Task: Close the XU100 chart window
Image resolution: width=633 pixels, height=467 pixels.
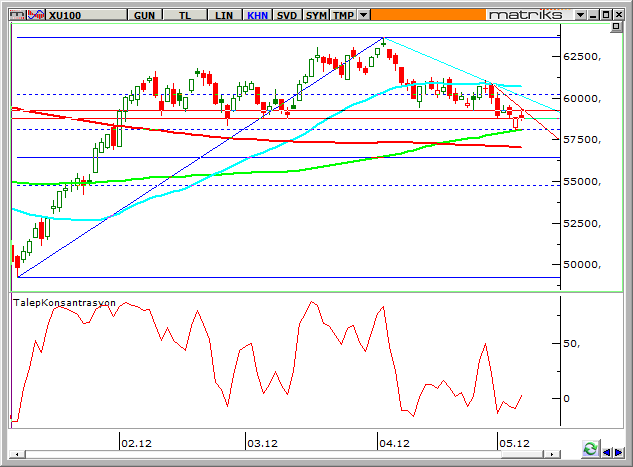Action: click(619, 15)
